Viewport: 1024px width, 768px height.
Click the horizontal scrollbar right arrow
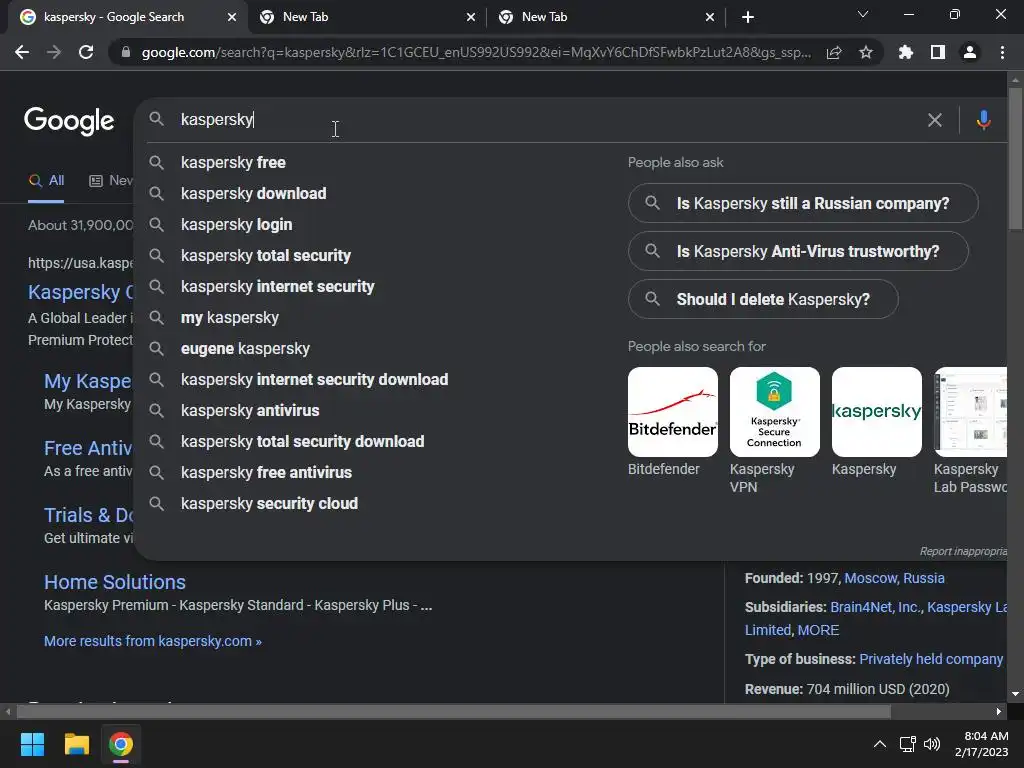pyautogui.click(x=999, y=711)
